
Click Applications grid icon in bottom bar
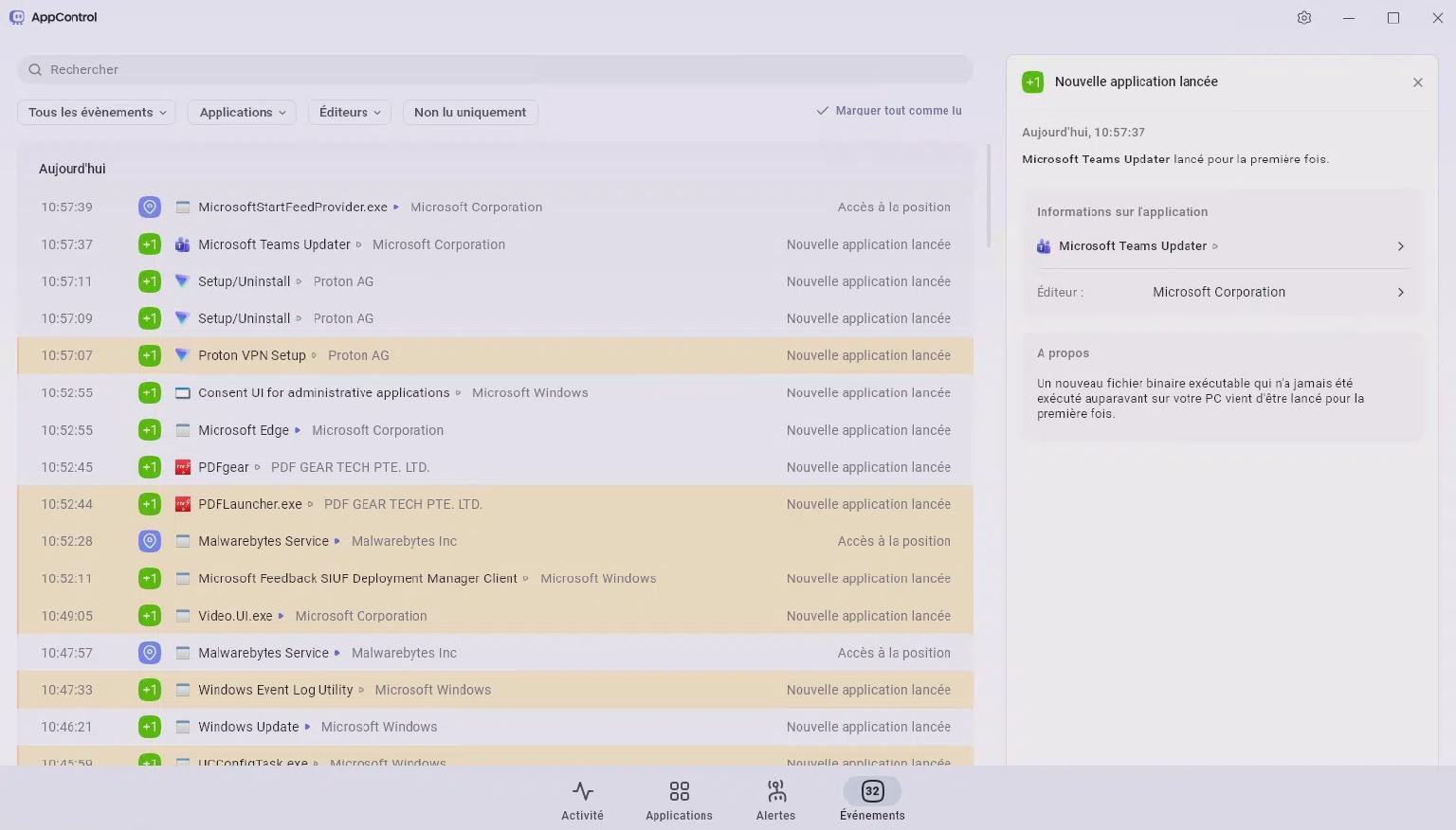(679, 791)
